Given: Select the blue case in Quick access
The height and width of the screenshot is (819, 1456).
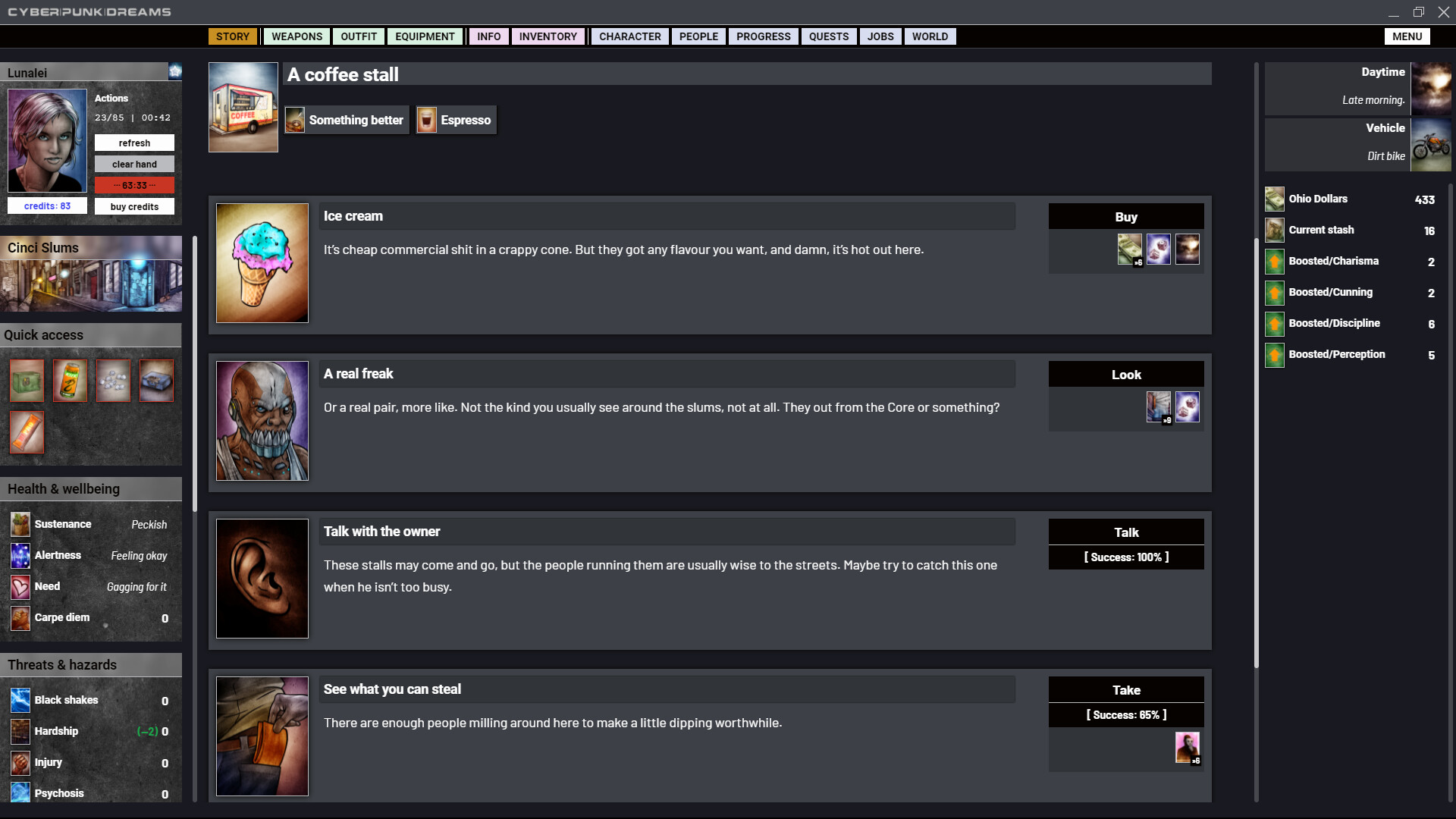Looking at the screenshot, I should 156,380.
